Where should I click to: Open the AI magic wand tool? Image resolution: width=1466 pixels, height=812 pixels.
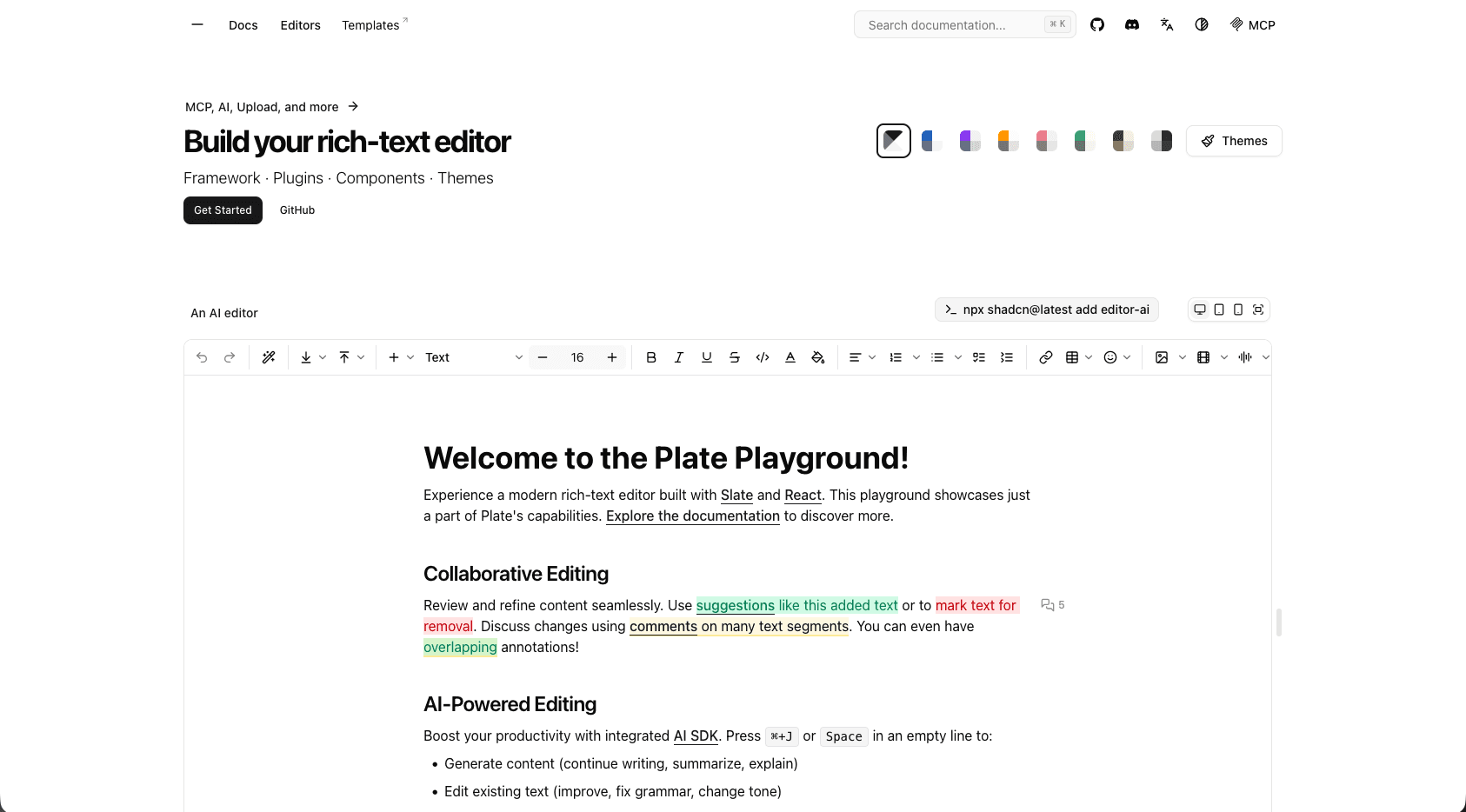[x=269, y=357]
